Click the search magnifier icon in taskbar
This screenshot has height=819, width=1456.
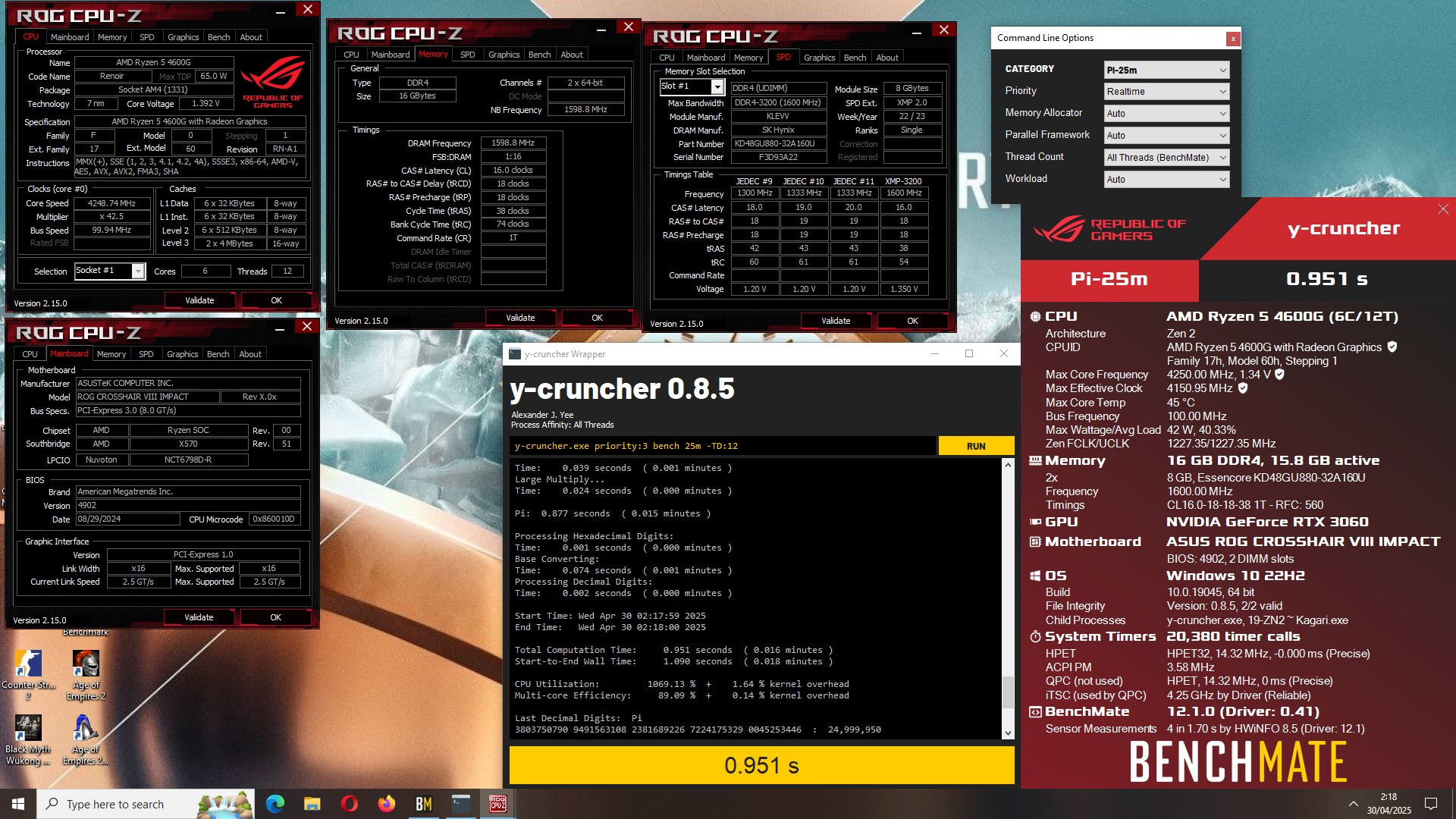[52, 804]
